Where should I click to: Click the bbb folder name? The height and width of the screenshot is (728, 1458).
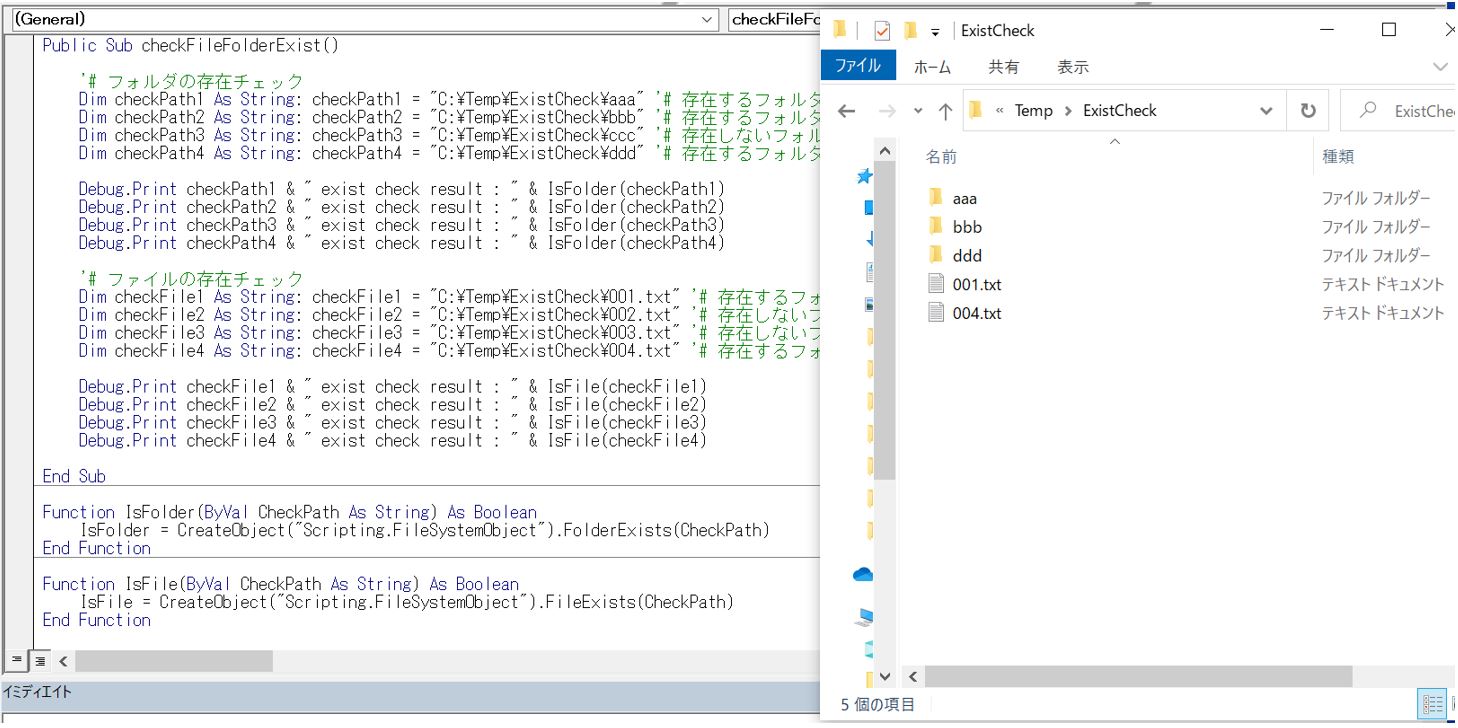[x=968, y=227]
